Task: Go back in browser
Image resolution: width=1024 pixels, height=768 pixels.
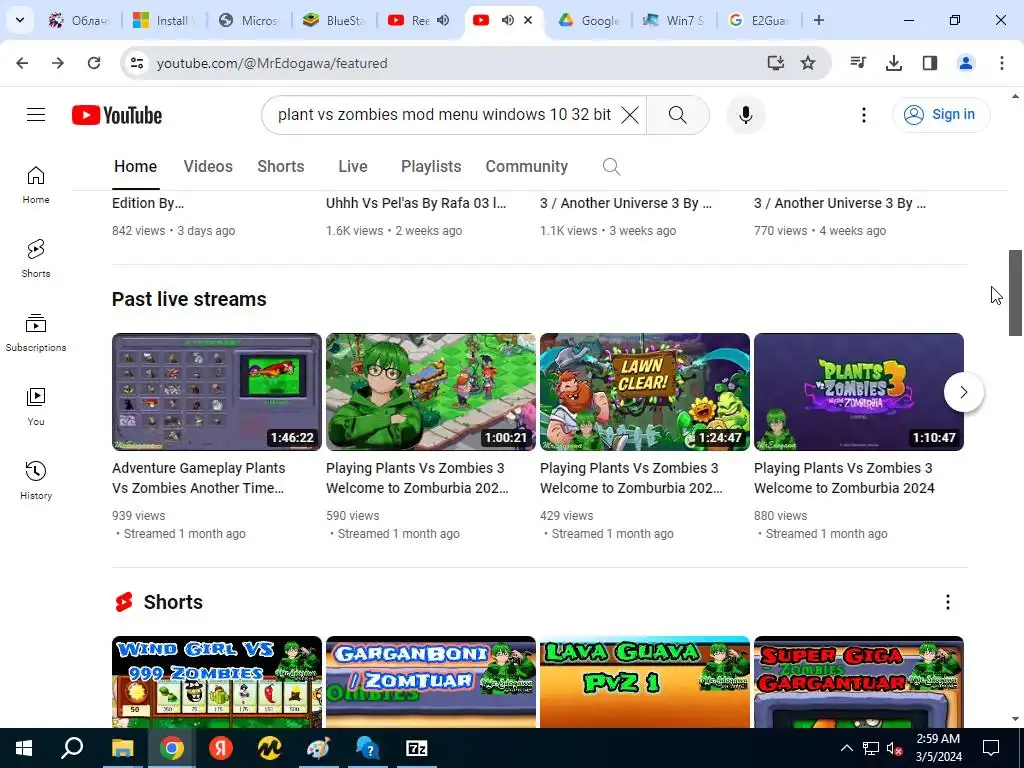Action: point(22,63)
